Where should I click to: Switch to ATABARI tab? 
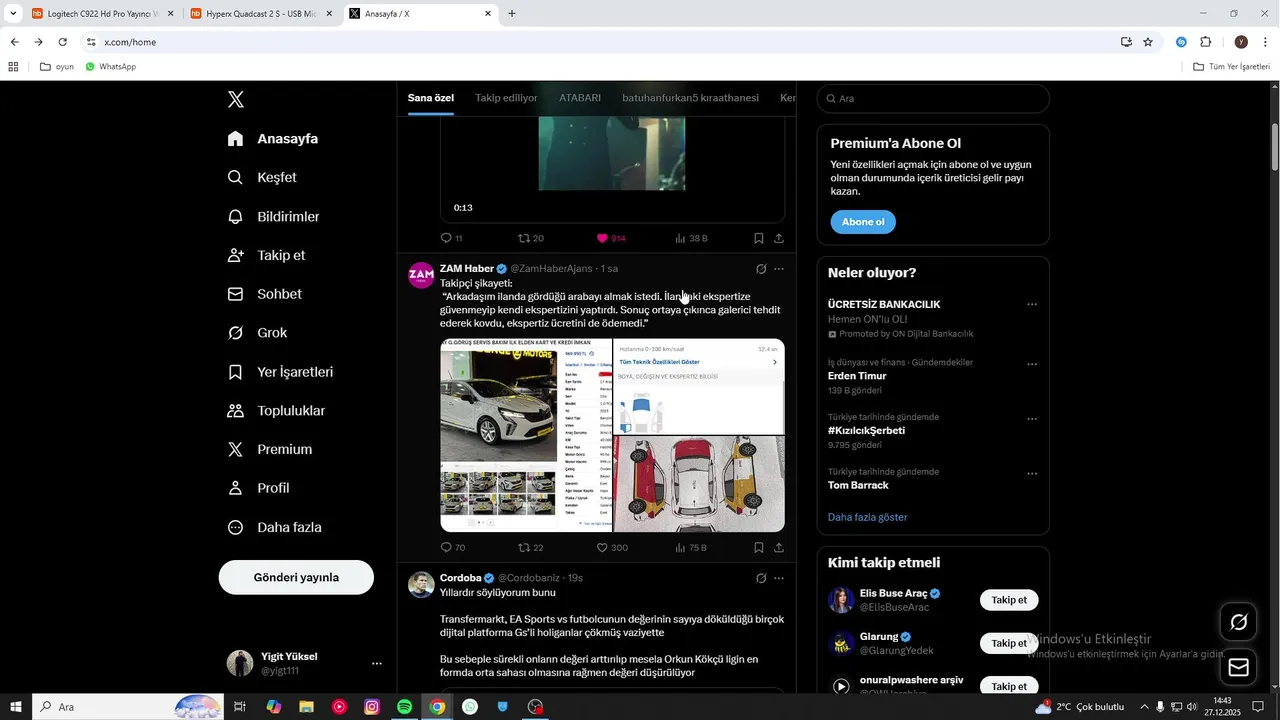coord(580,98)
